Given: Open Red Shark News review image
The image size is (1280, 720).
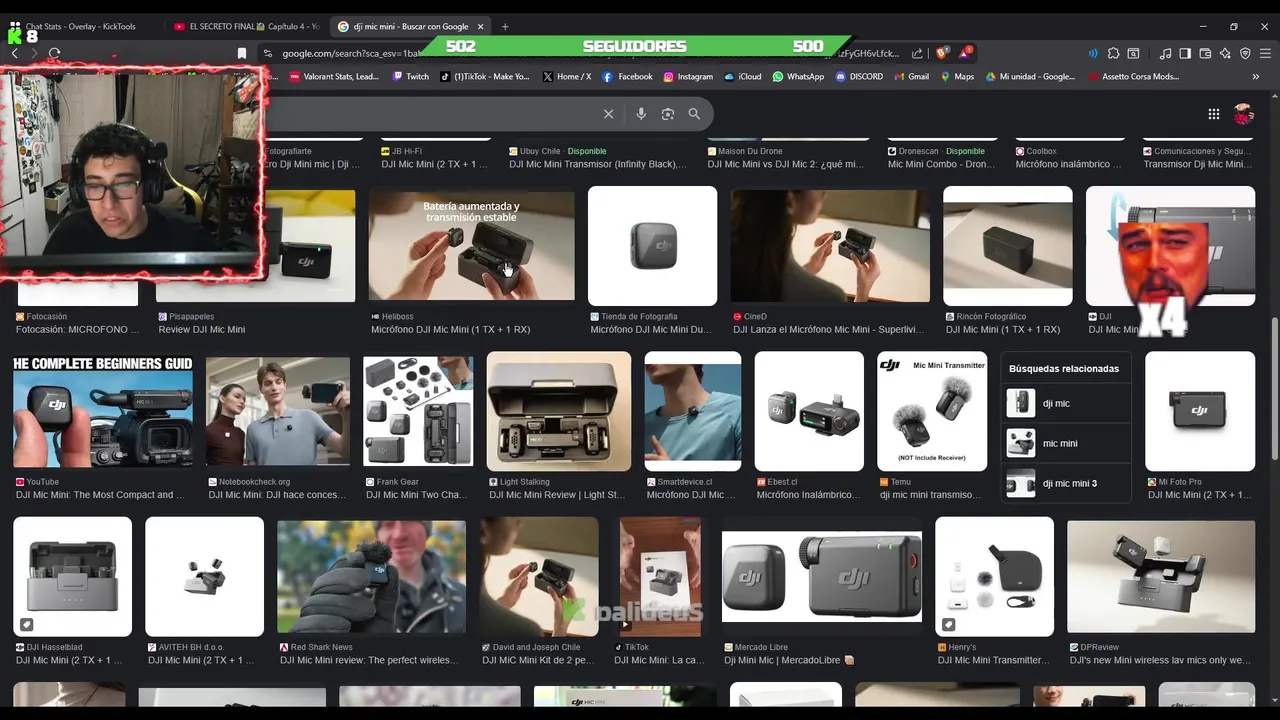Looking at the screenshot, I should point(371,577).
